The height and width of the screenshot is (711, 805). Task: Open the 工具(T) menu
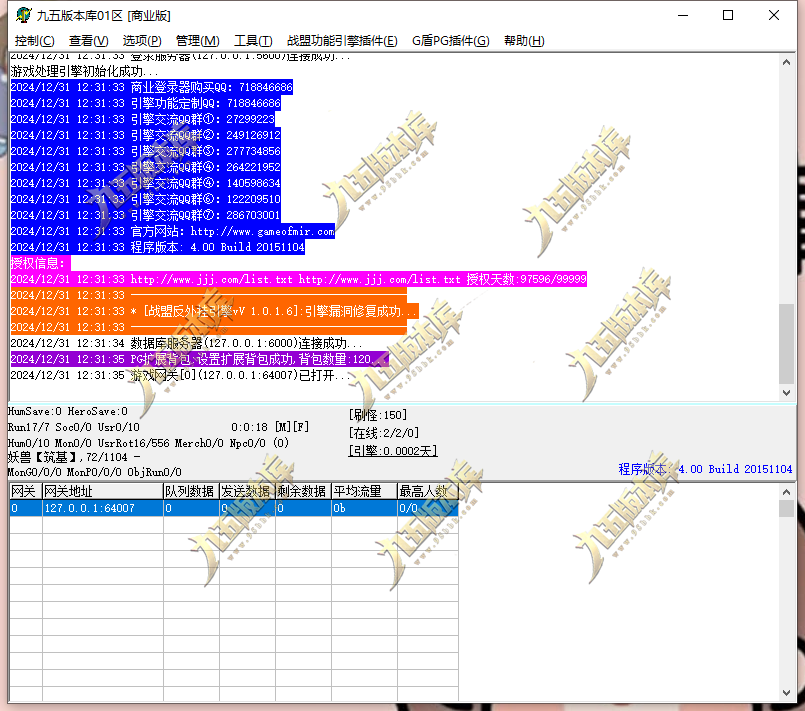tap(253, 41)
